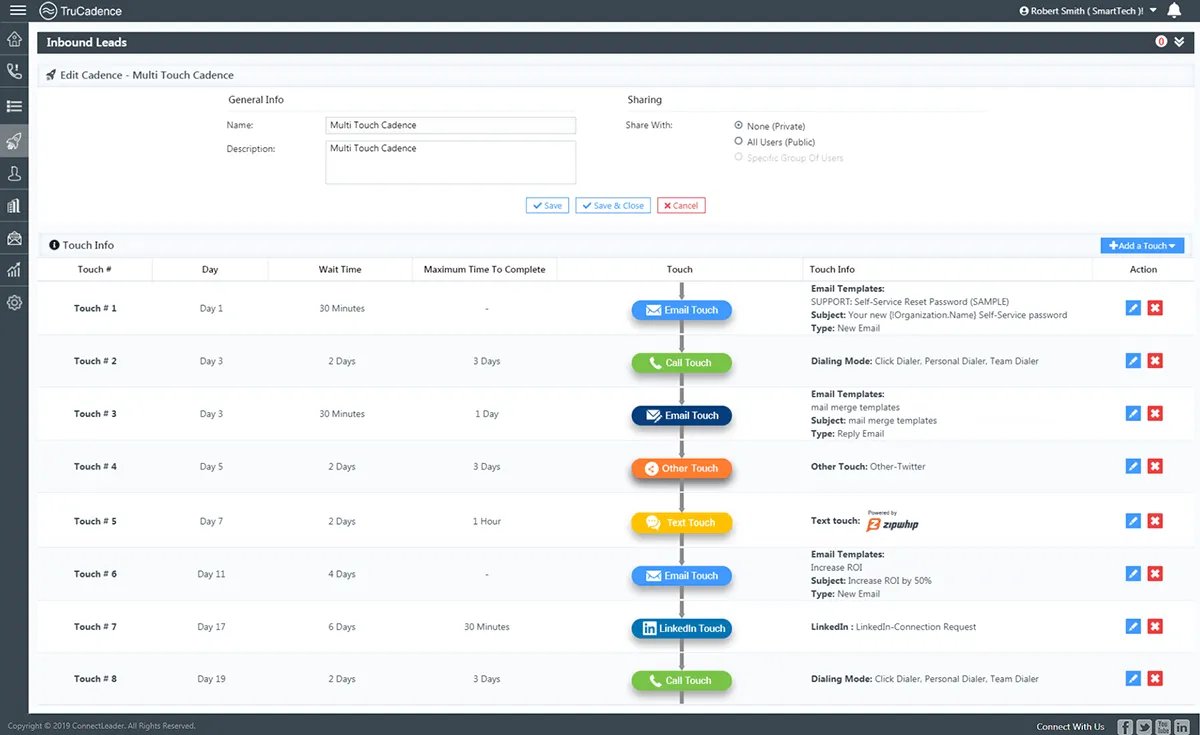Select None (Private) sharing option
This screenshot has height=735, width=1200.
click(739, 126)
